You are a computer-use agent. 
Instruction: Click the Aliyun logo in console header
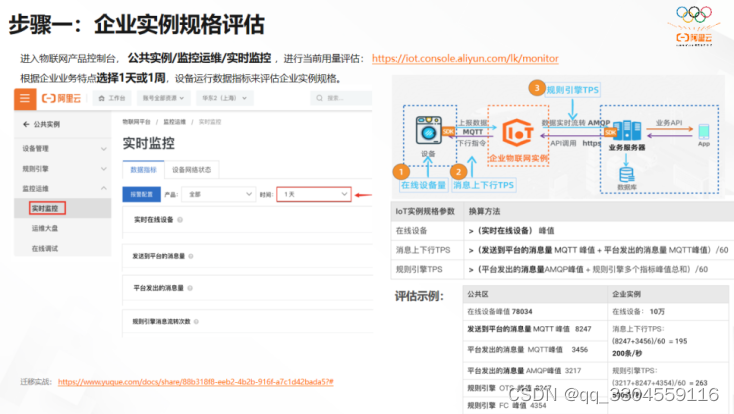click(x=61, y=98)
